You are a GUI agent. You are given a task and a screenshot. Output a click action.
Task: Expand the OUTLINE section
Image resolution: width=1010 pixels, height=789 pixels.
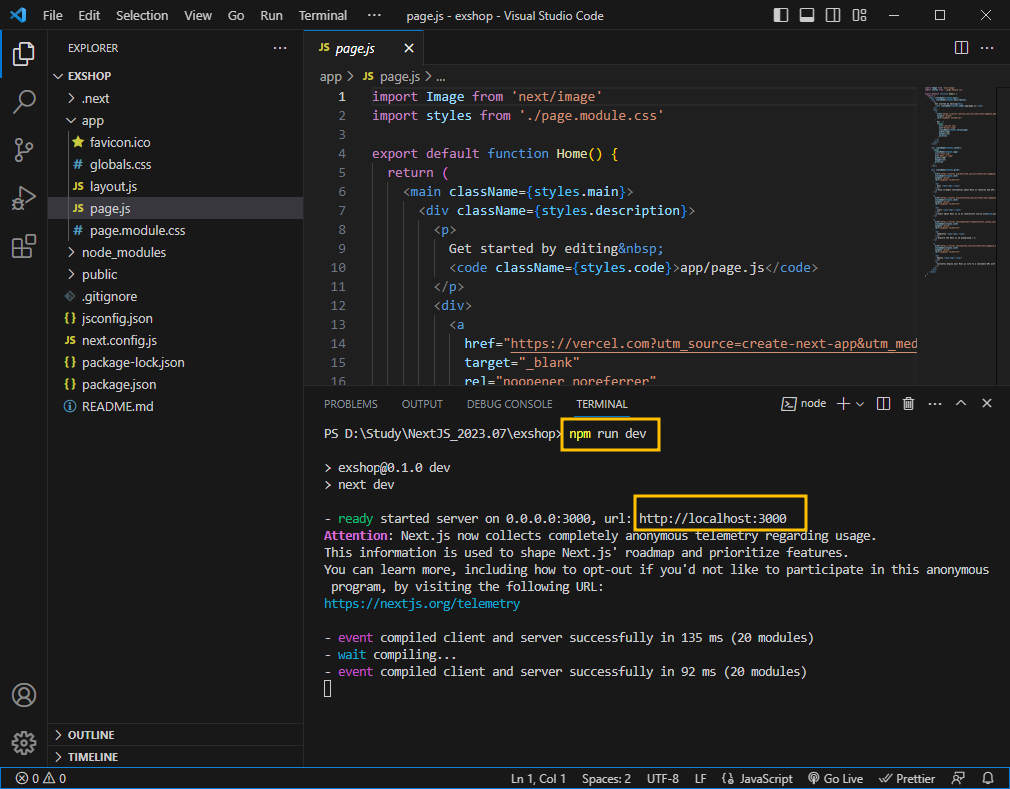point(175,735)
